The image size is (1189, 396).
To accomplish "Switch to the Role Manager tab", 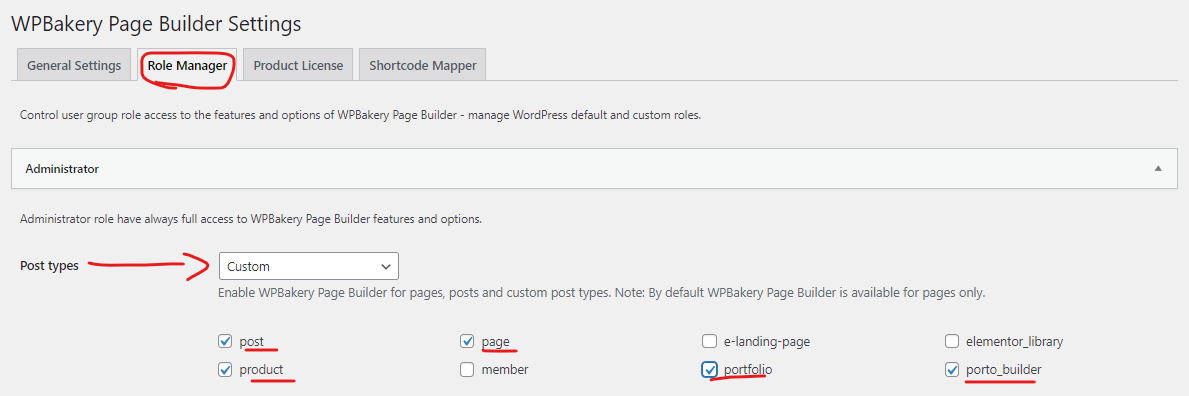I will [187, 65].
